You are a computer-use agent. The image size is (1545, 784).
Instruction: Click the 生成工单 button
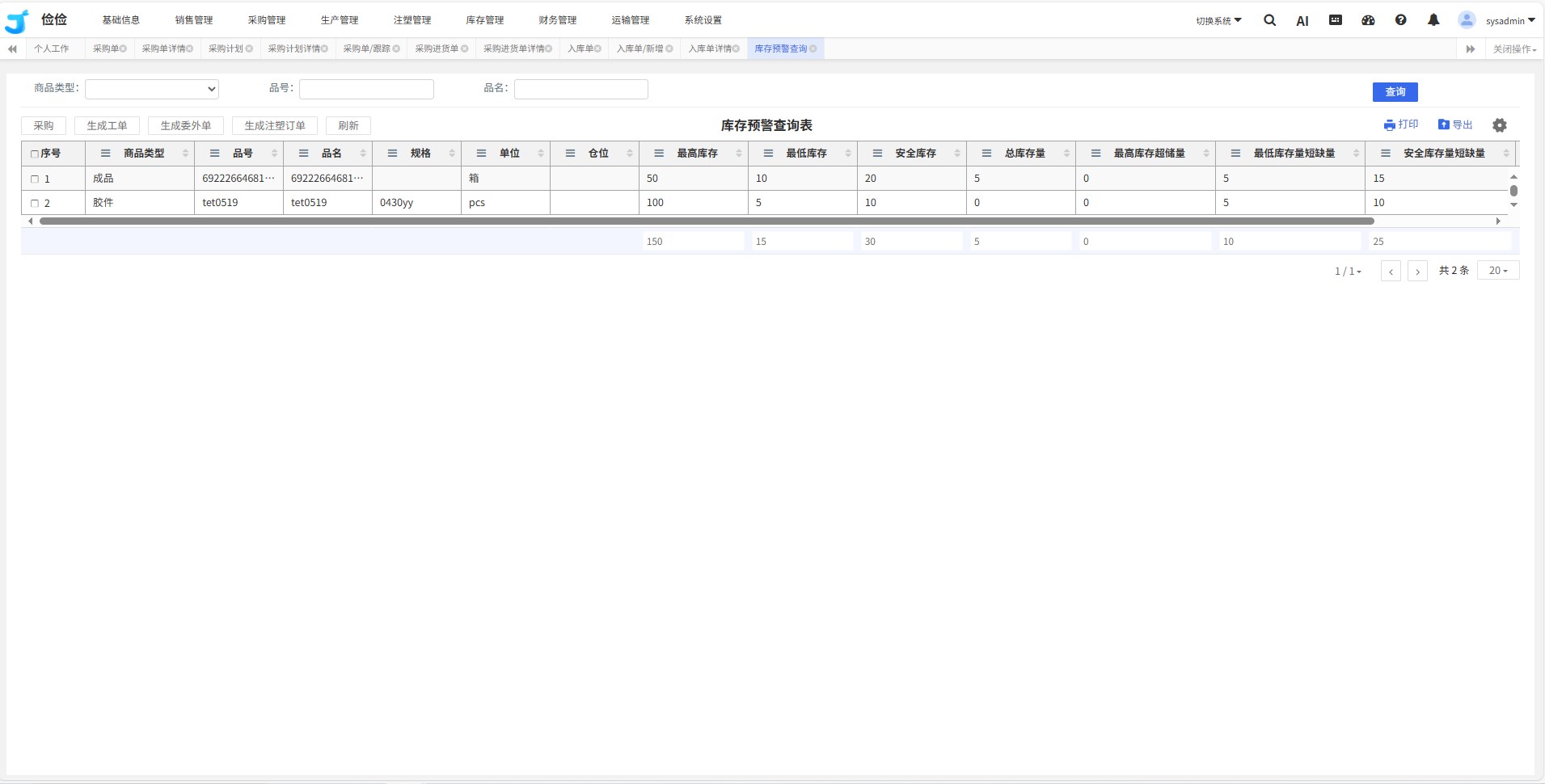107,126
